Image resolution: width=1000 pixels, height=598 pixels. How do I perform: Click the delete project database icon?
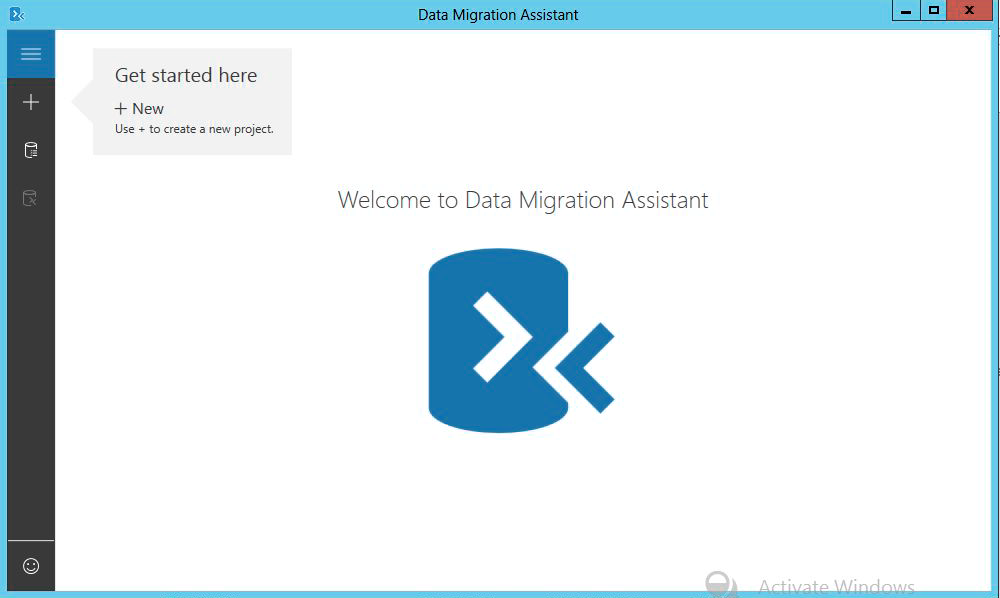[30, 198]
